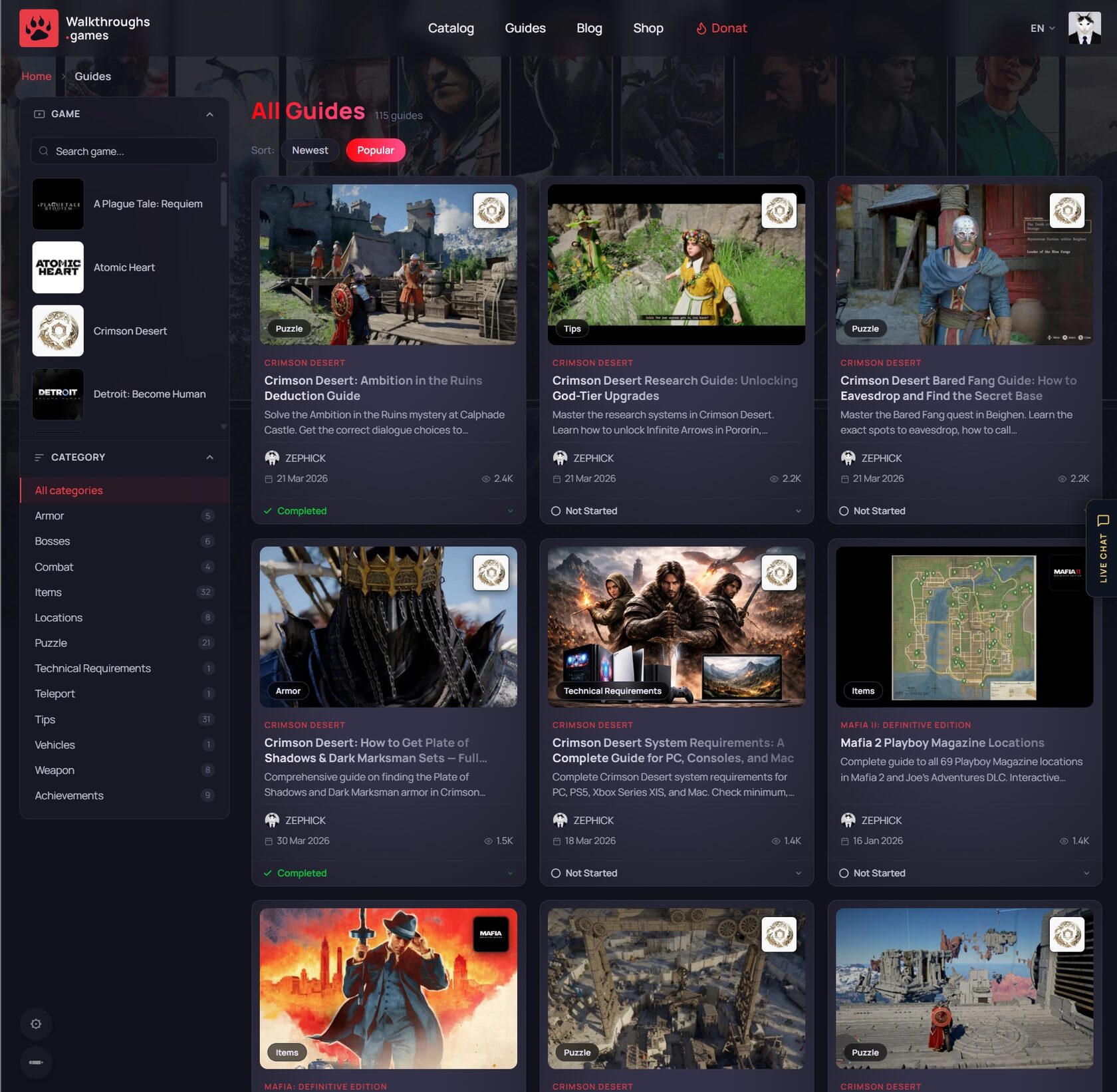
Task: Open the Mafia 2 map thumbnail
Action: coord(964,627)
